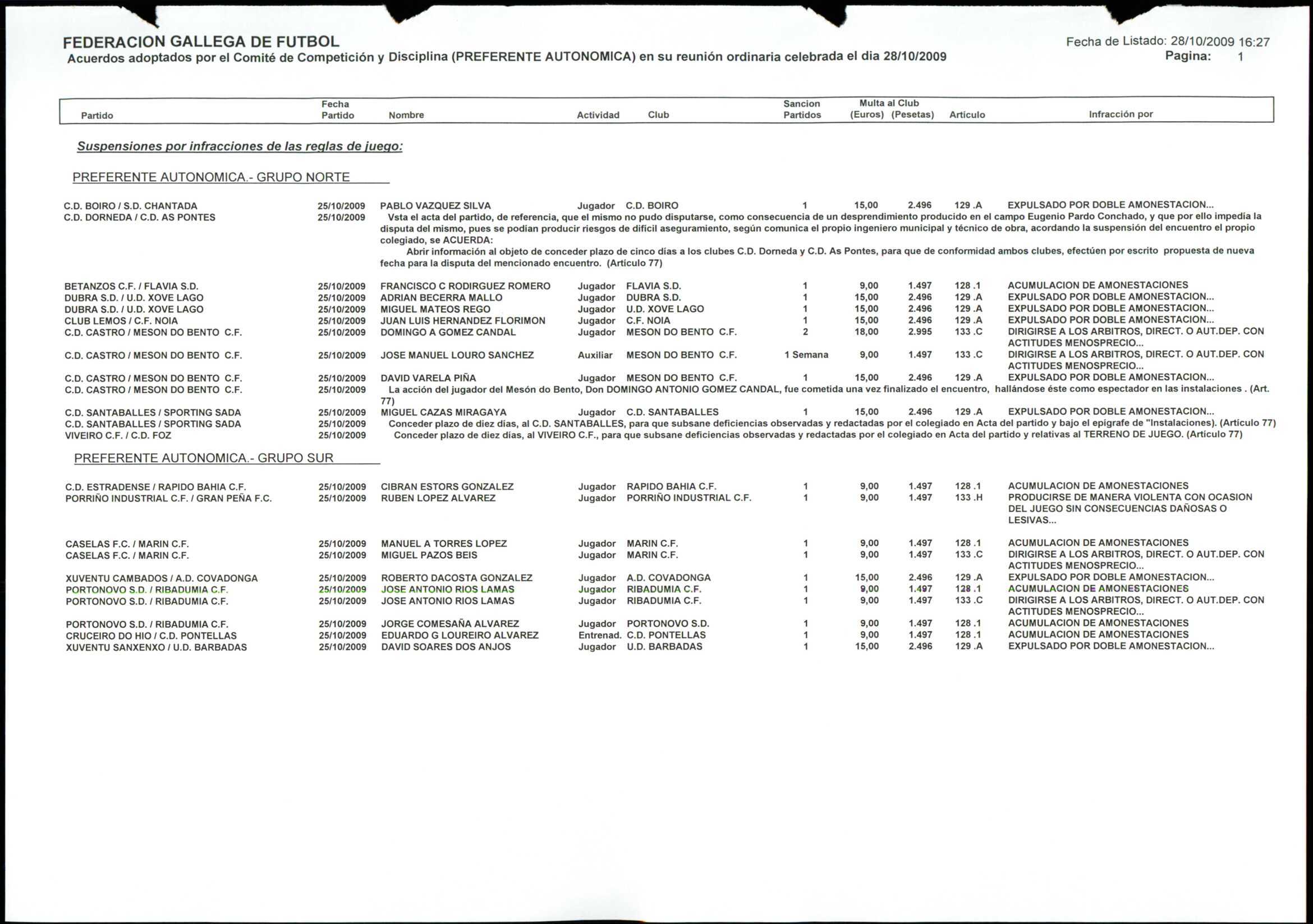Screen dimensions: 1313x924
Task: Click the Fecha de Listado timestamp
Action: pyautogui.click(x=1167, y=41)
